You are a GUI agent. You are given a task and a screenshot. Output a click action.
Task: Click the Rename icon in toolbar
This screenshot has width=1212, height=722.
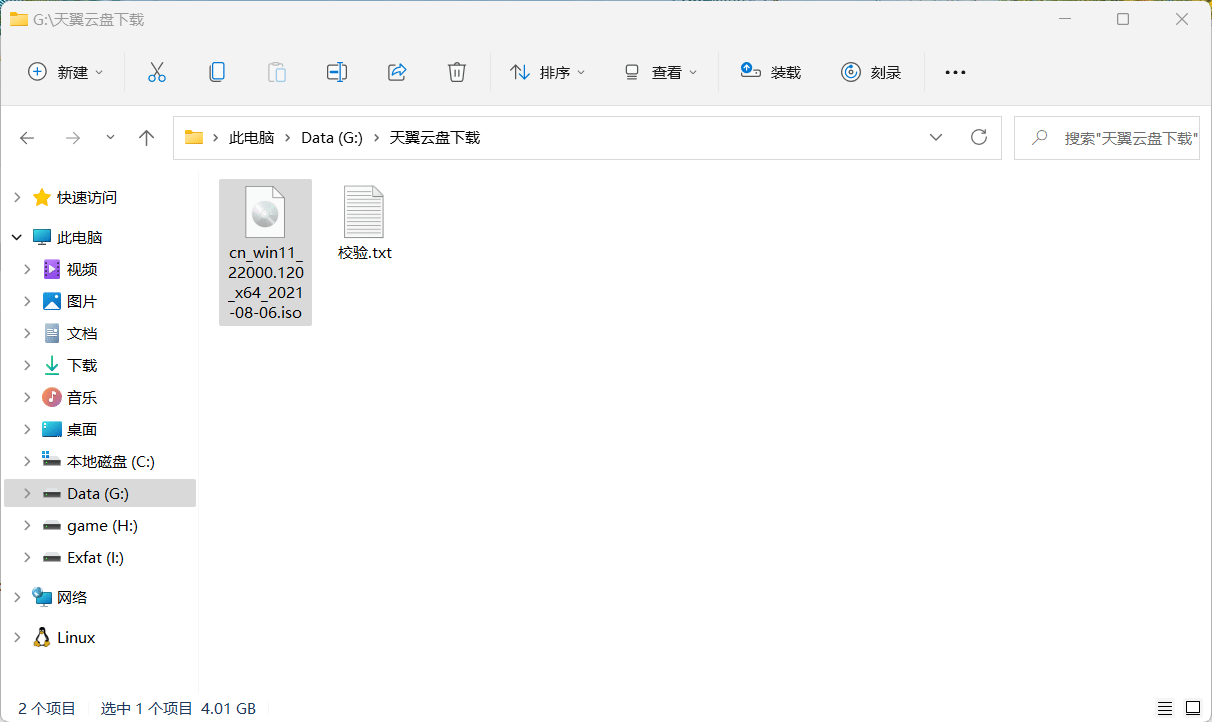(337, 72)
